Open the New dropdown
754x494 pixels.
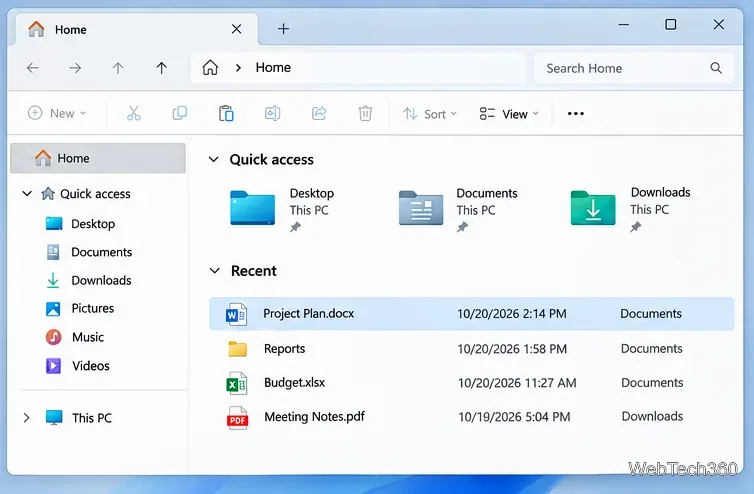click(57, 114)
